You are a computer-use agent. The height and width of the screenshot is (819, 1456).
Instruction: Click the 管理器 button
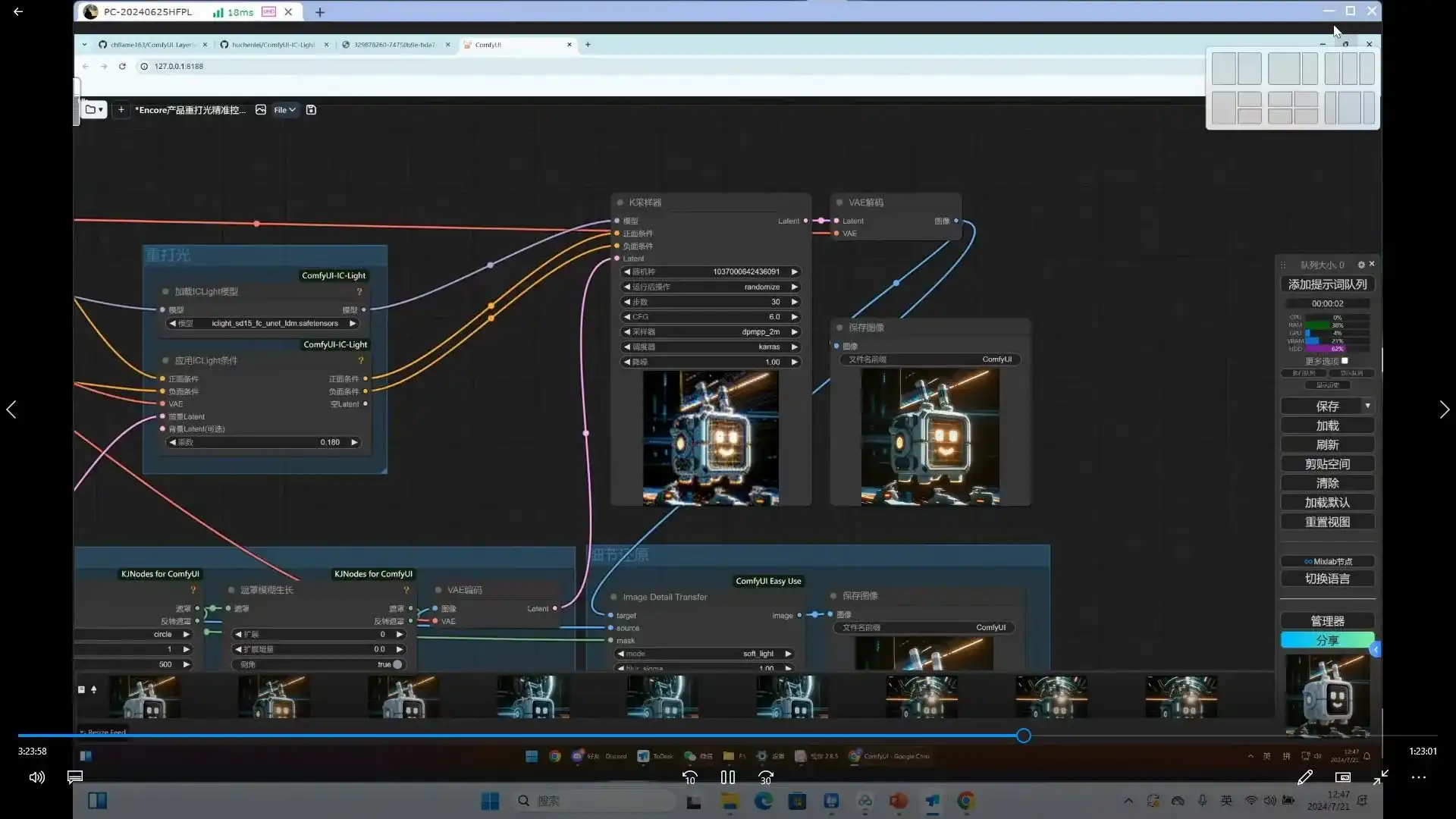coord(1327,621)
